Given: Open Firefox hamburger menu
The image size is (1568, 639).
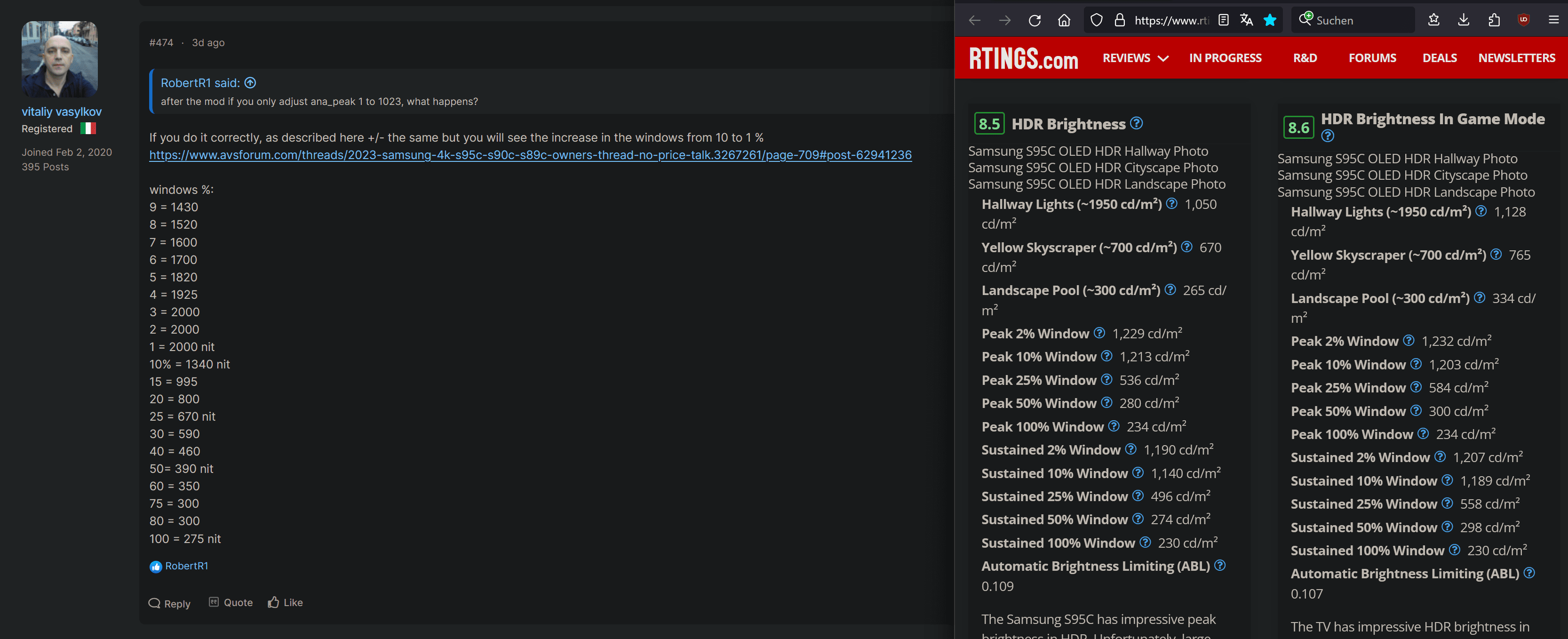Looking at the screenshot, I should pyautogui.click(x=1553, y=20).
